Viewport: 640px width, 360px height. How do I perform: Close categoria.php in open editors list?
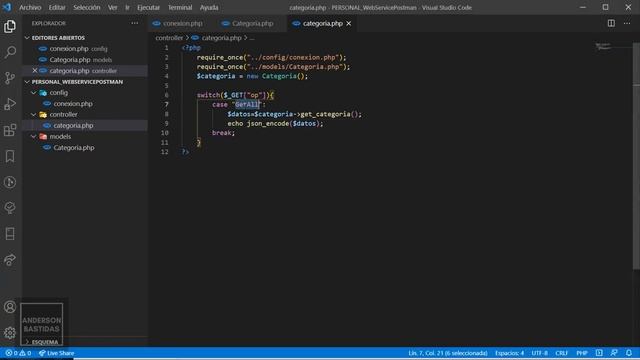tap(35, 71)
